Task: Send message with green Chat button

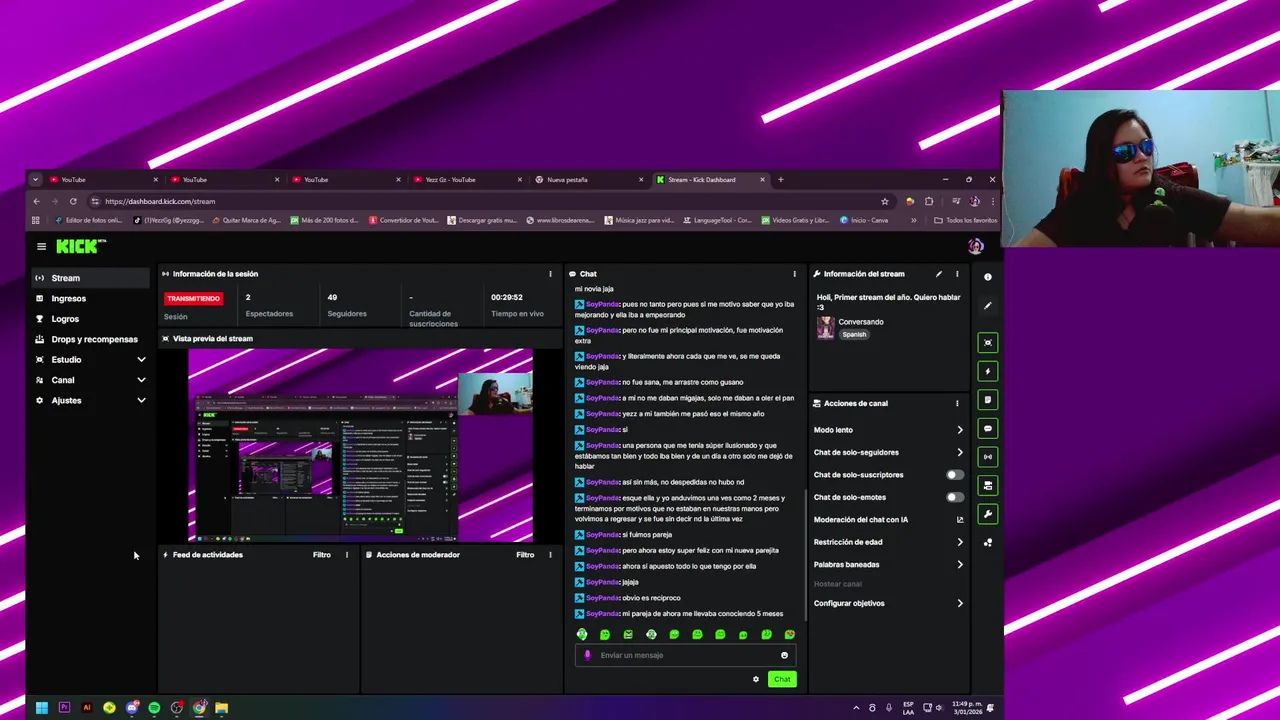Action: [x=782, y=679]
